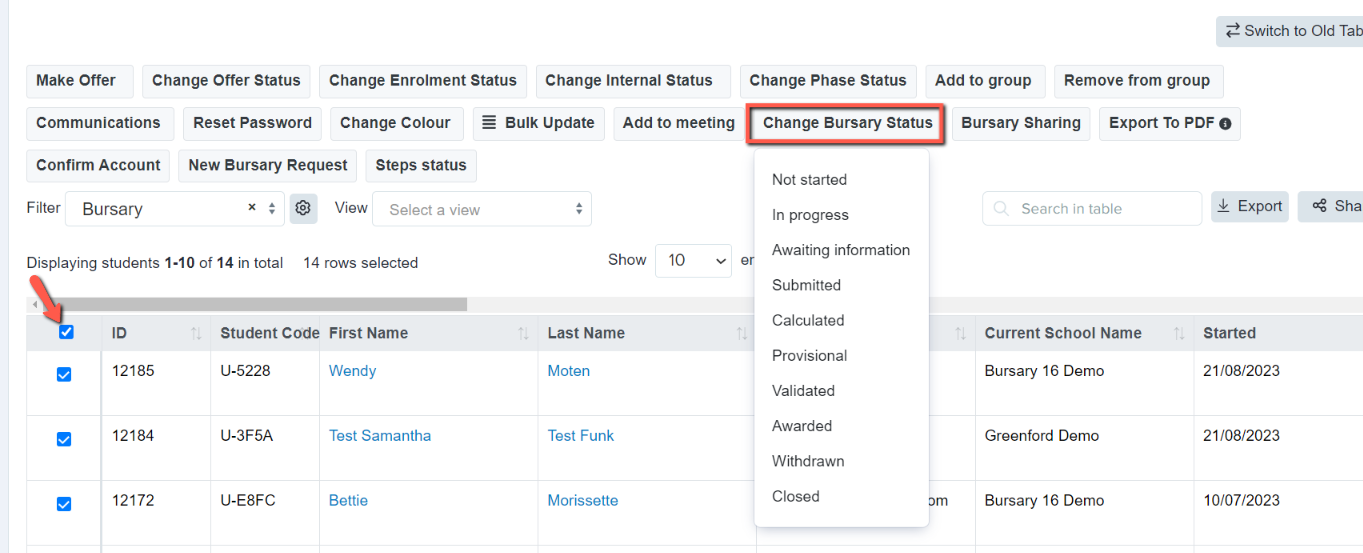Click the Export download icon
1363x553 pixels.
1224,207
